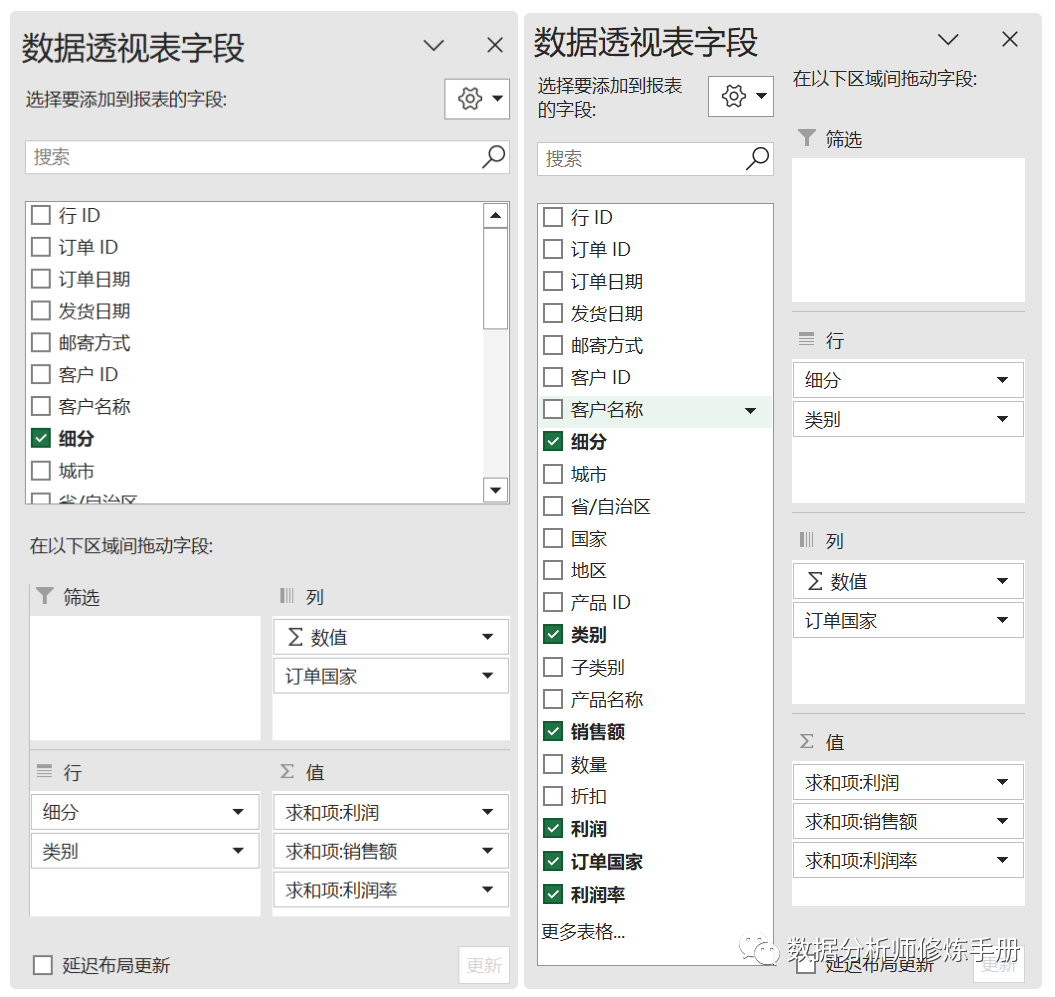Viewport: 1055px width, 997px height.
Task: Close the right PivotTable fields pane
Action: coord(1010,40)
